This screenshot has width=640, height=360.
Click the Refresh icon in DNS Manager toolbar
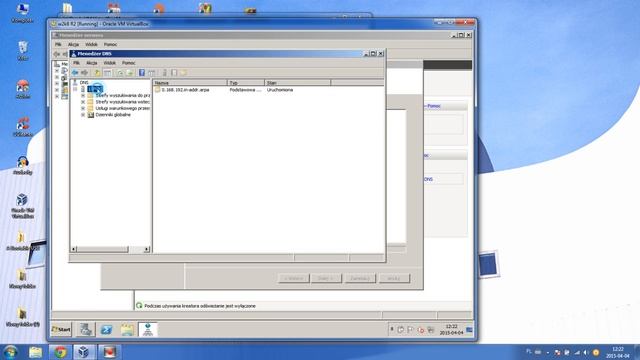[x=120, y=73]
